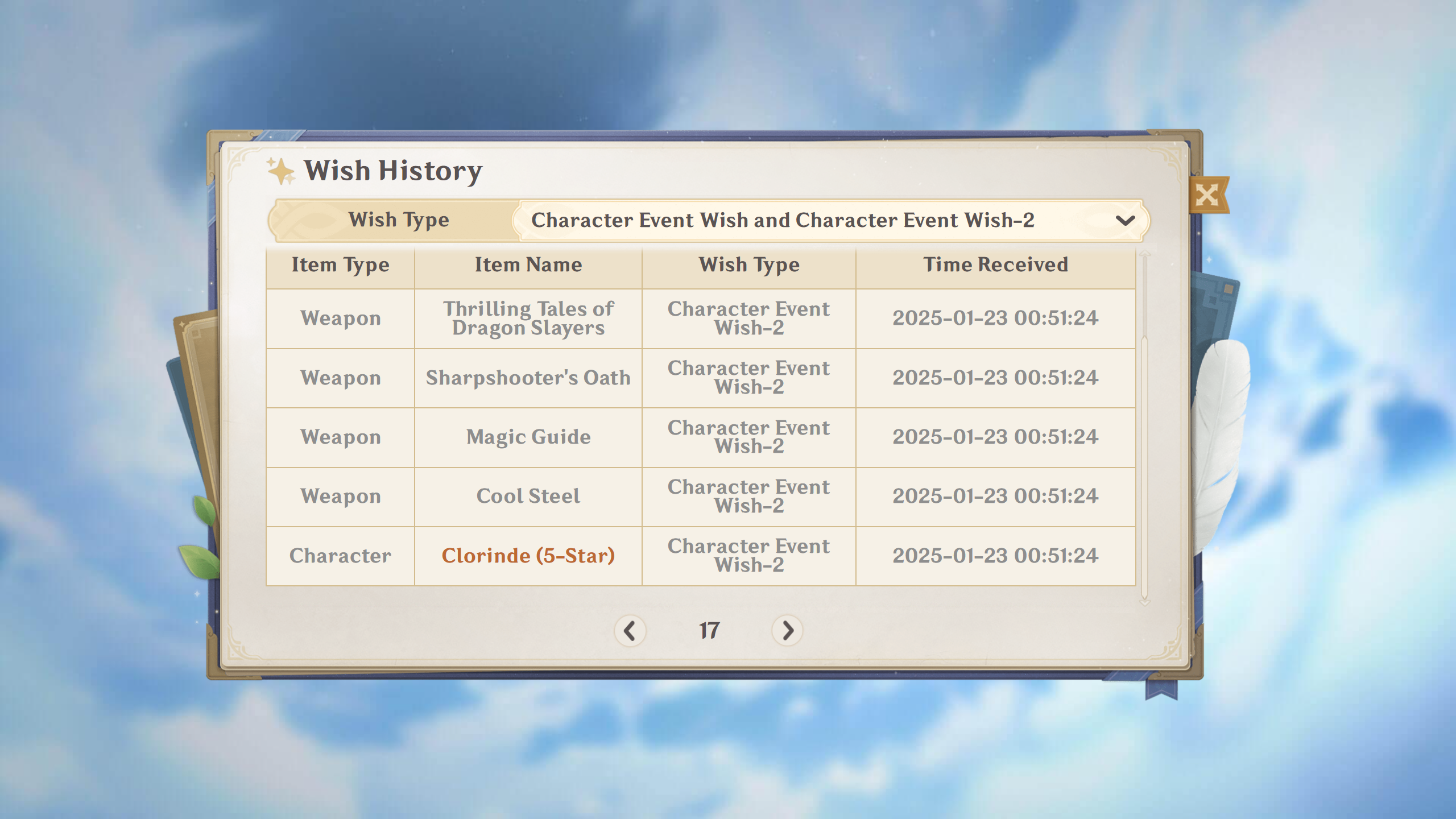Select the Sharpshooter's Oath item name
The height and width of the screenshot is (819, 1456).
pyautogui.click(x=528, y=378)
